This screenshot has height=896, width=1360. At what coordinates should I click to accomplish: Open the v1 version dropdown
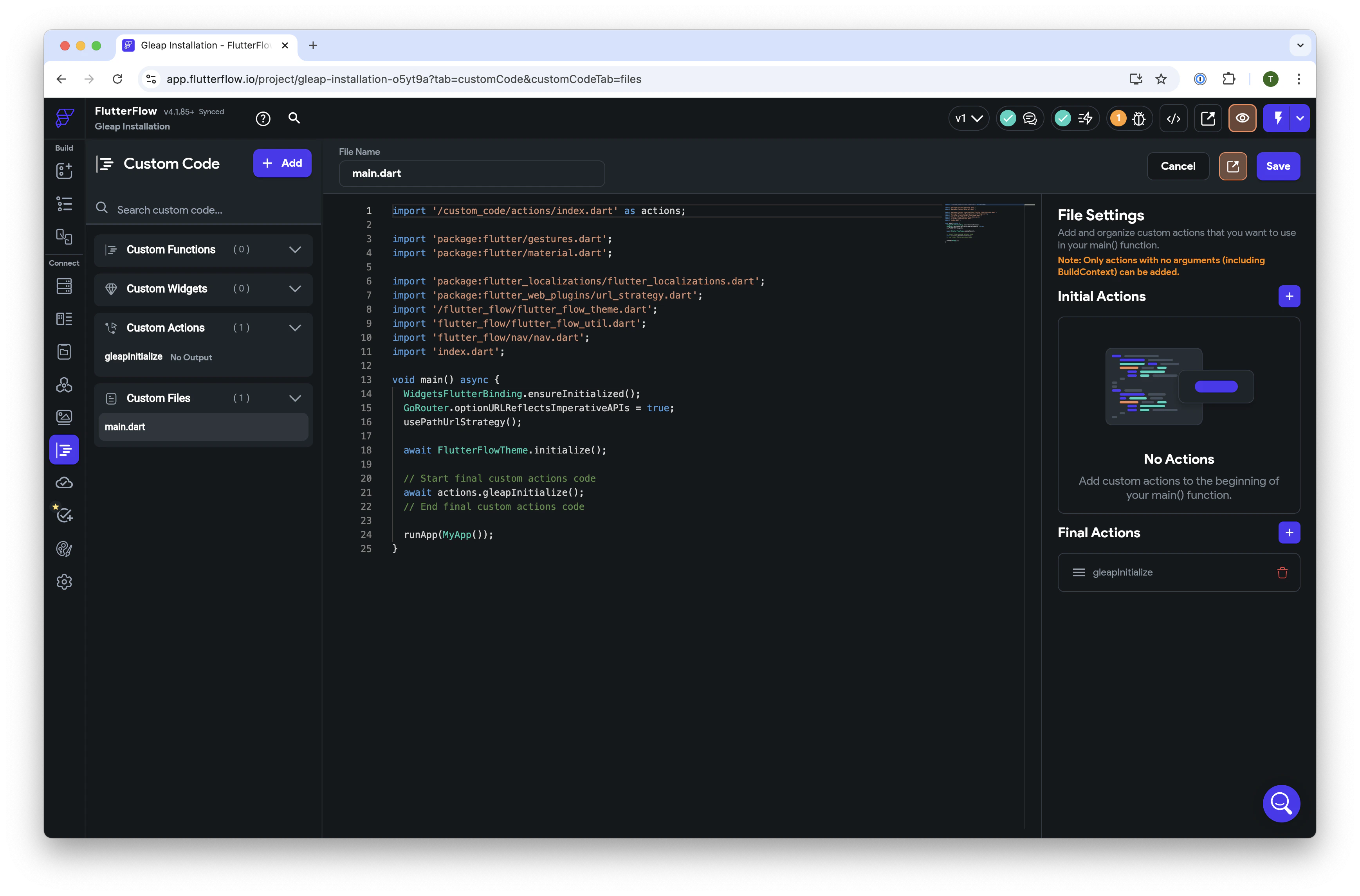pos(969,118)
